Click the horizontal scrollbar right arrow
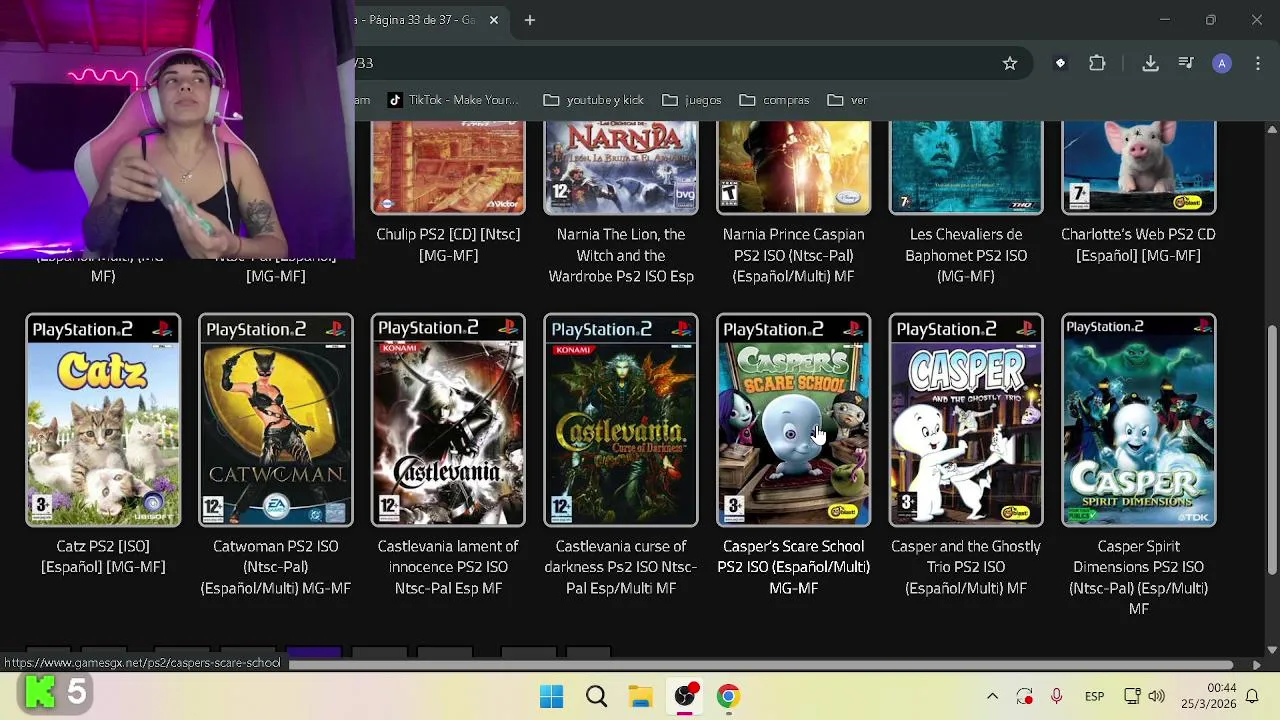The image size is (1280, 720). click(1257, 664)
